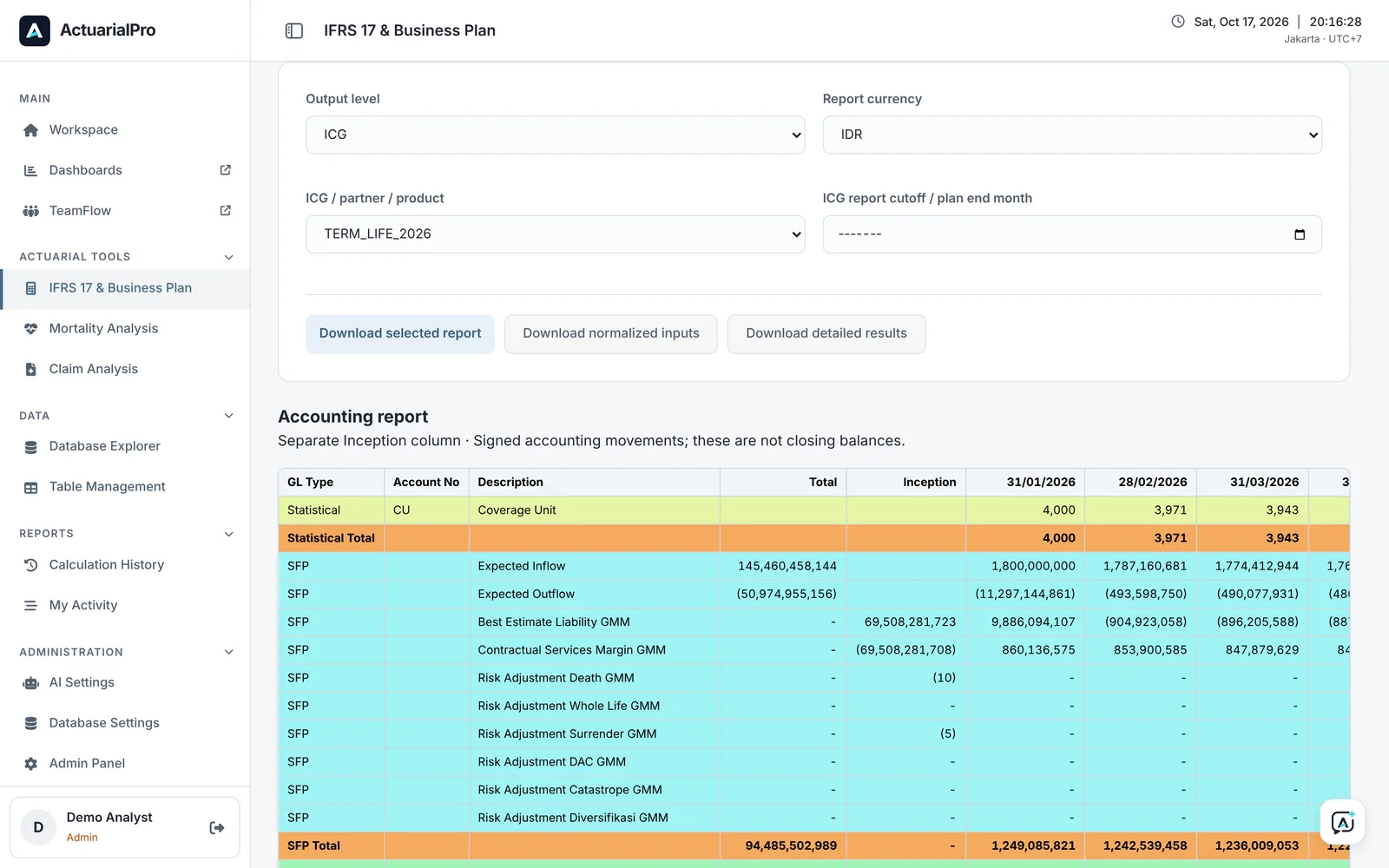Click the ICG report cutoff month field
The image size is (1389, 868).
(1072, 234)
